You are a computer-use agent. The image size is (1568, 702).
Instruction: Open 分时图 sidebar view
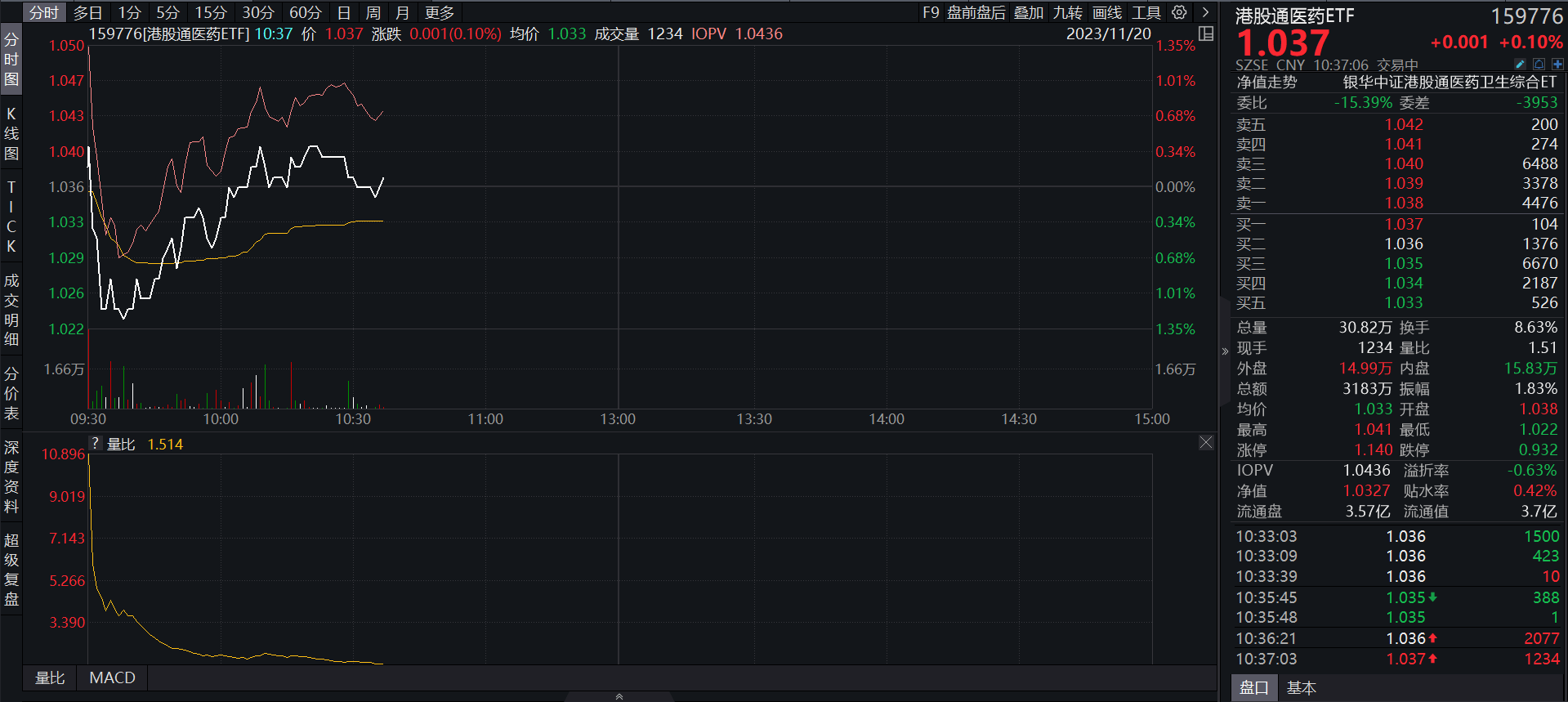pos(11,60)
